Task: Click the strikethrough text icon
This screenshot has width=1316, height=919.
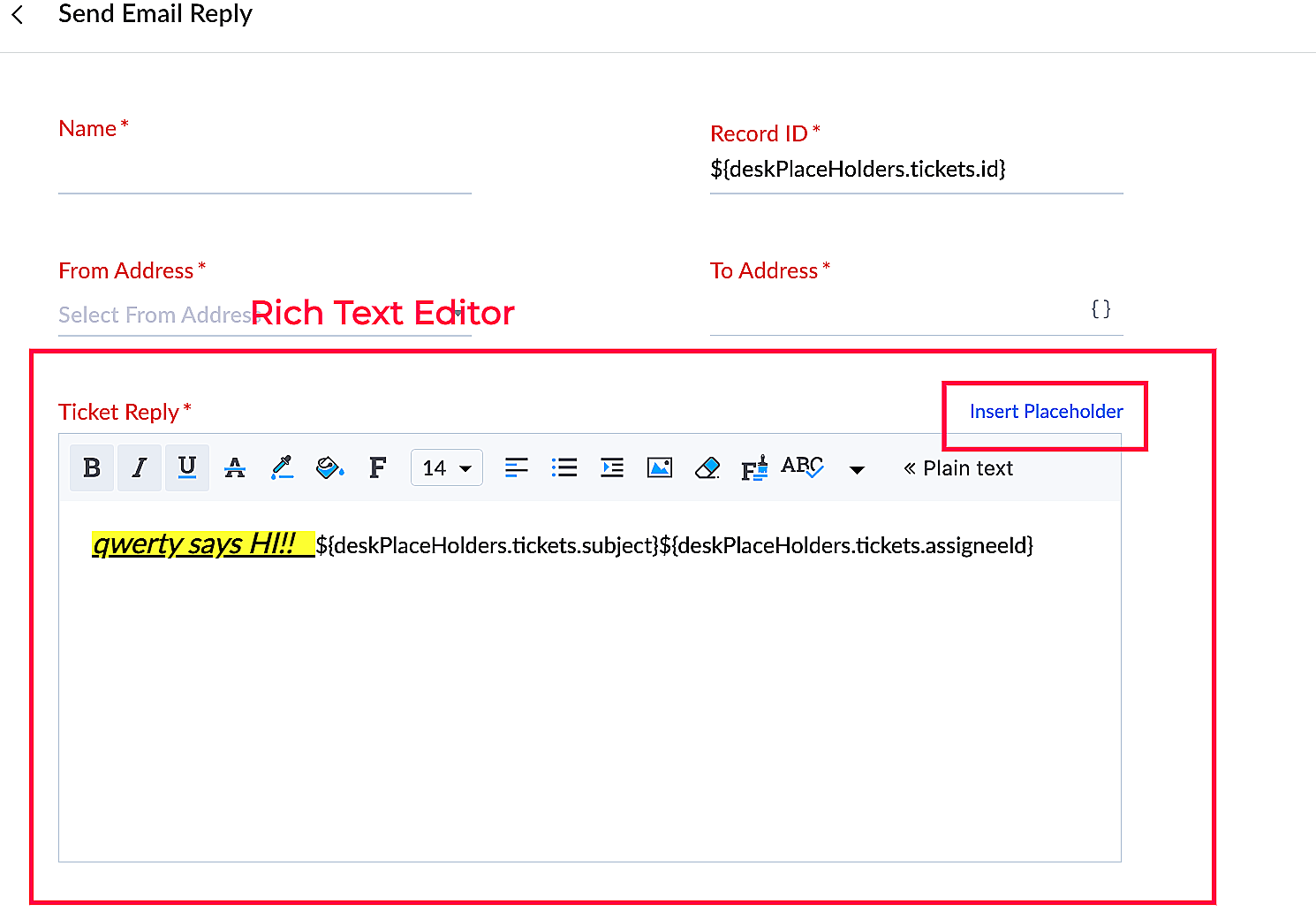Action: [x=235, y=467]
